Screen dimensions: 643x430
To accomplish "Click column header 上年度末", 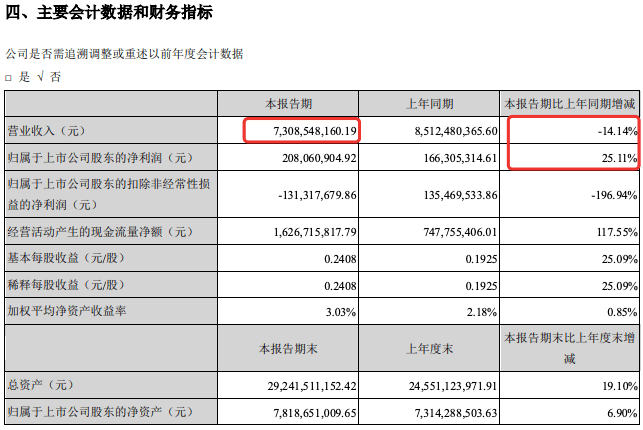I will (x=429, y=349).
